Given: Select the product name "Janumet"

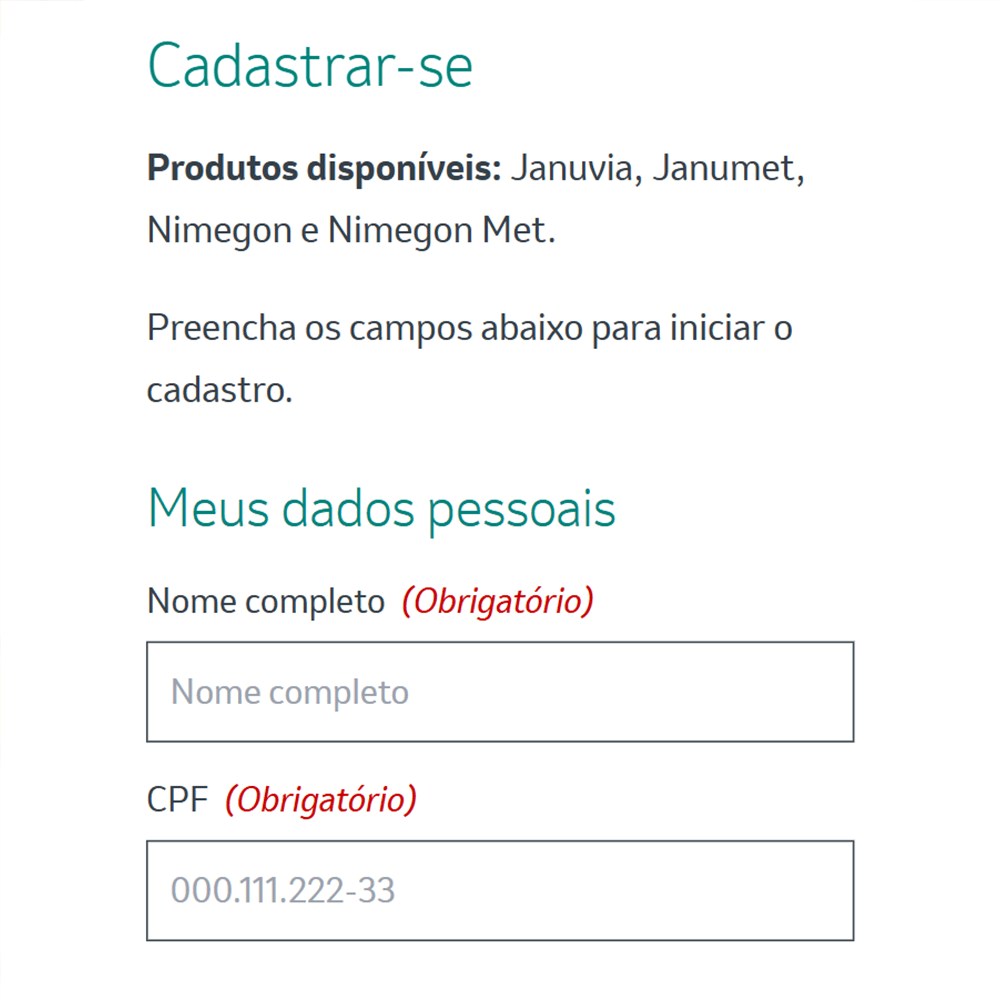Looking at the screenshot, I should click(728, 169).
